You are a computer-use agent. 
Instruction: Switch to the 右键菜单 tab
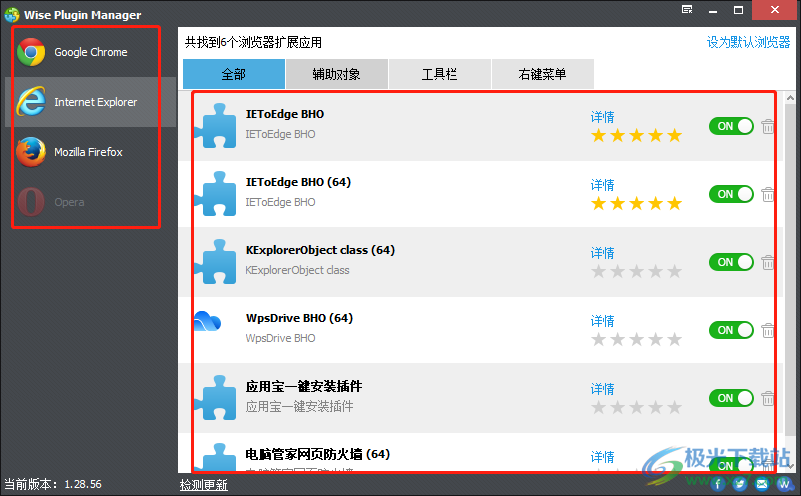(543, 74)
